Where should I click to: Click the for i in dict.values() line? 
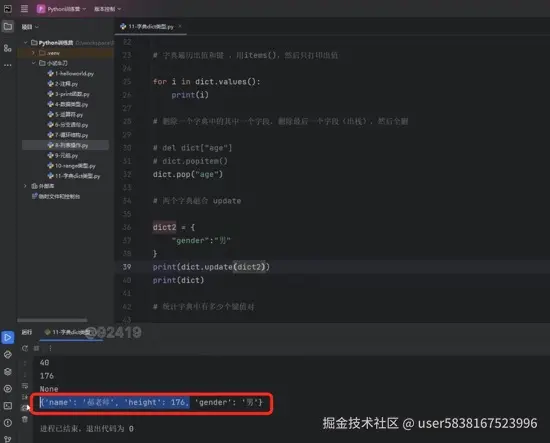pyautogui.click(x=206, y=82)
